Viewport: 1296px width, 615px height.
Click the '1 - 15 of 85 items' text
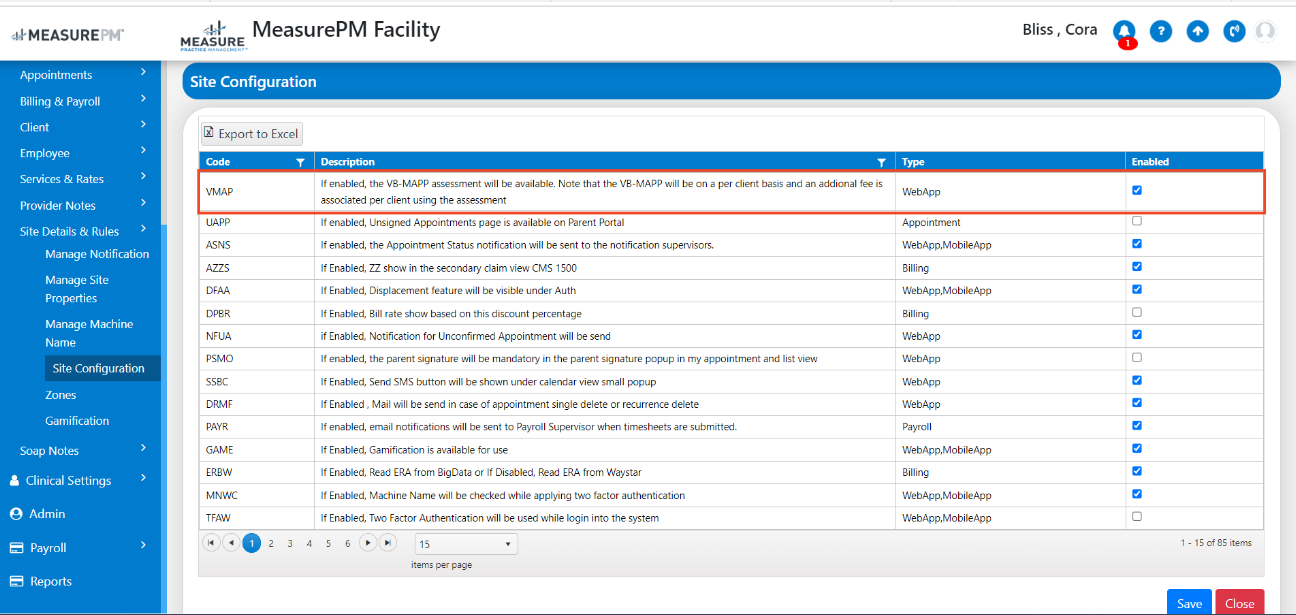(1216, 543)
